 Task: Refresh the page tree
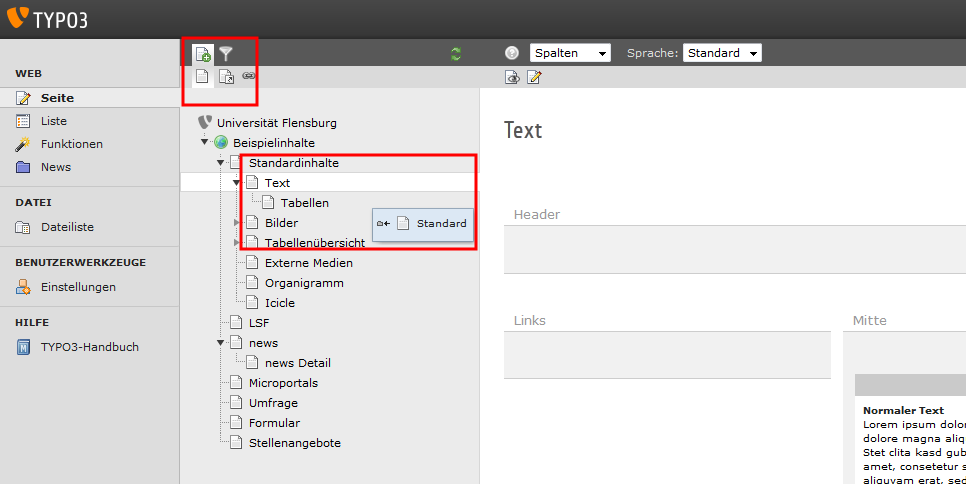(x=456, y=54)
